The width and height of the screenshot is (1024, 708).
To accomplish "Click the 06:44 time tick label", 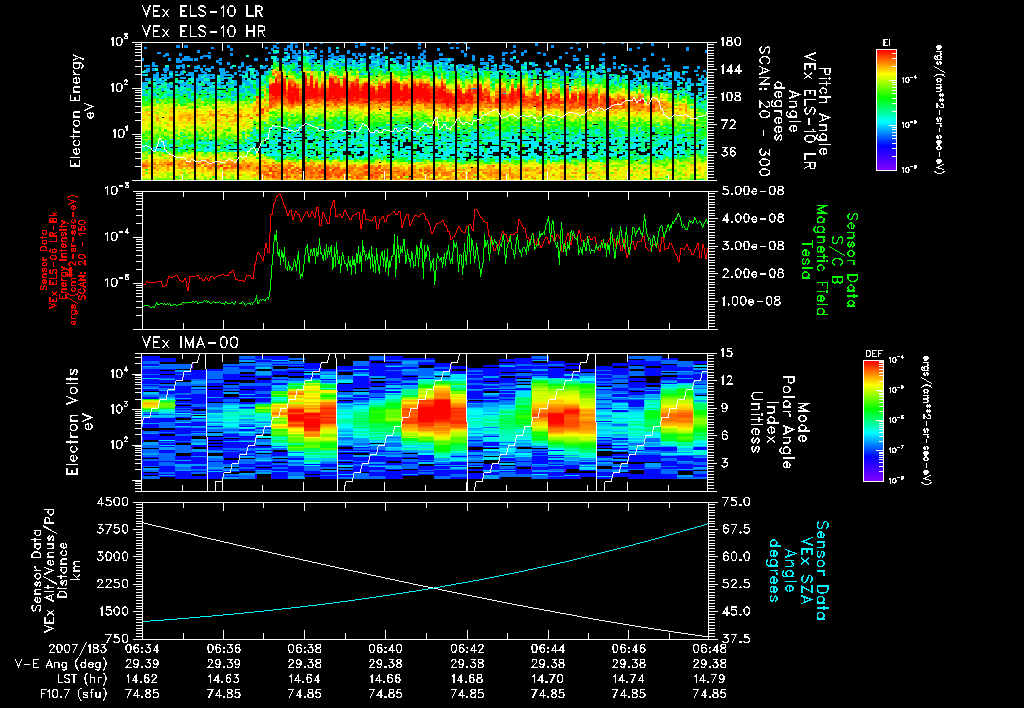I will click(x=548, y=649).
